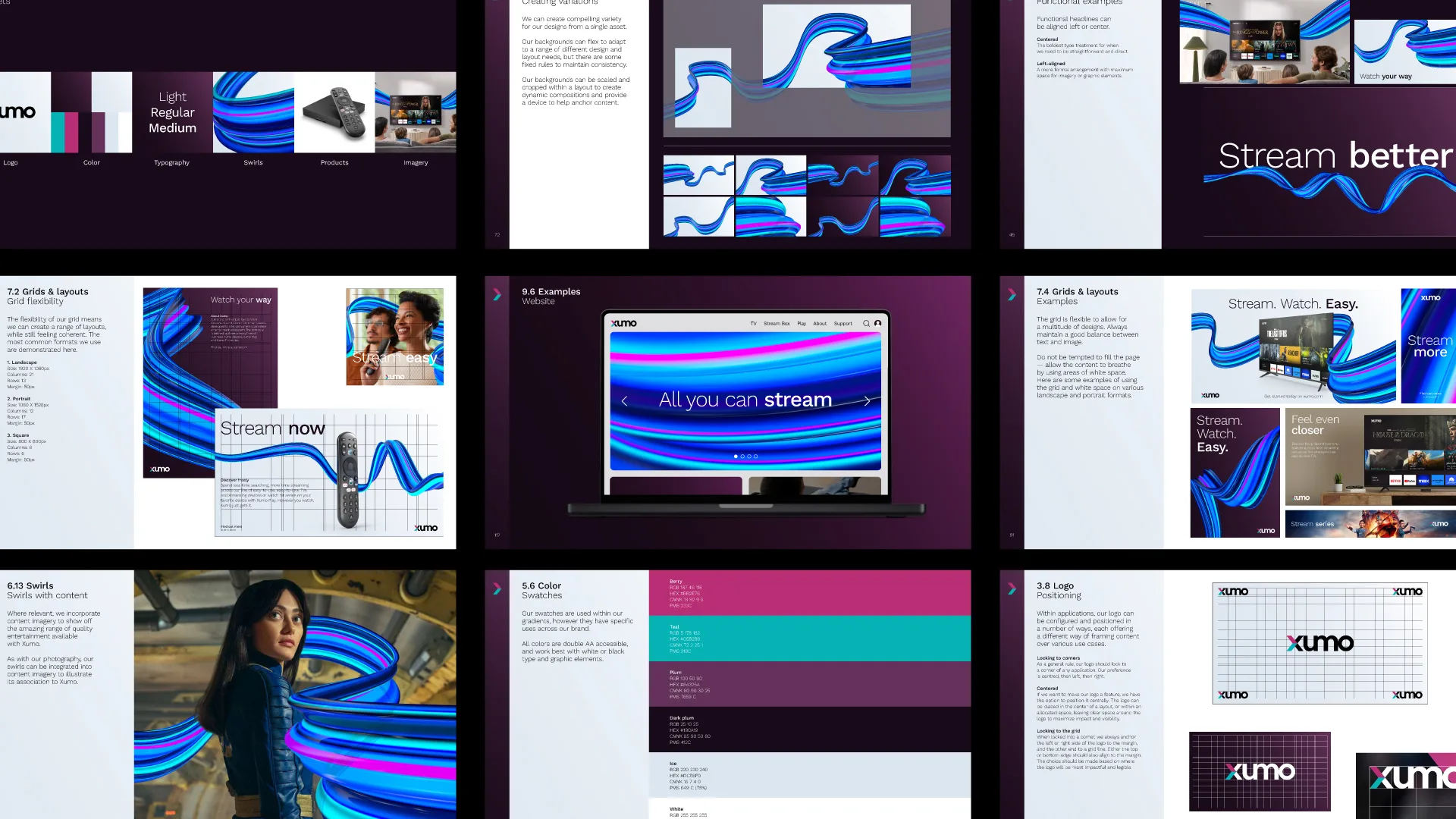This screenshot has width=1456, height=819.
Task: Select the third carousel dot in the website mockup
Action: click(x=749, y=457)
